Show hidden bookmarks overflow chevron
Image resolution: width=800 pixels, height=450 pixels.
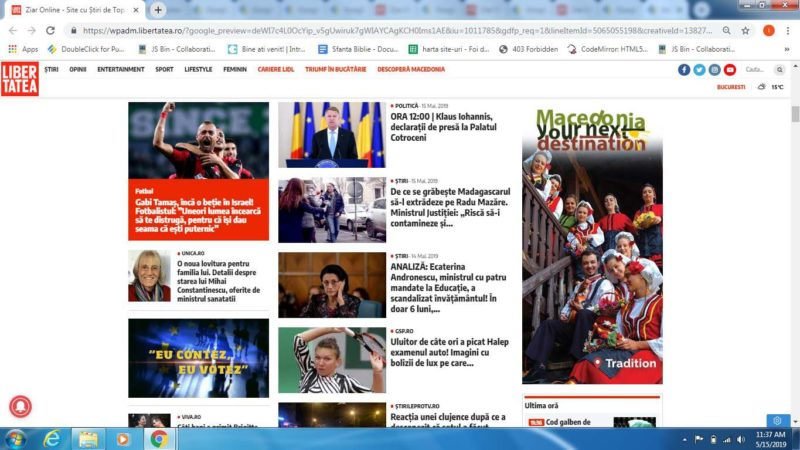(x=787, y=49)
